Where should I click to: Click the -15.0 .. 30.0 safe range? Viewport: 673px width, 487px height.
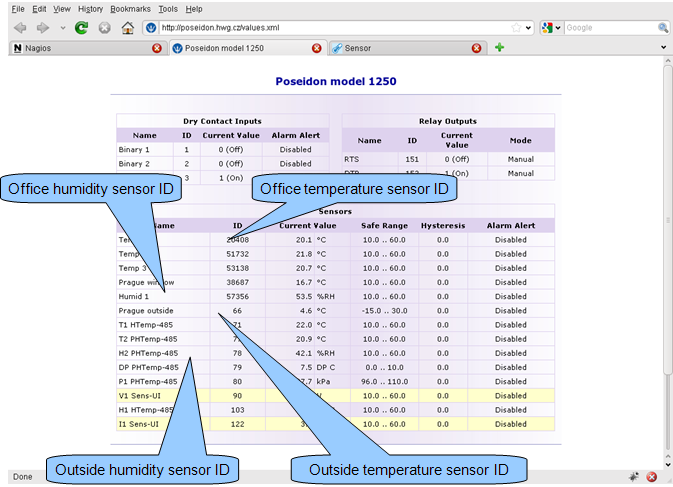384,311
